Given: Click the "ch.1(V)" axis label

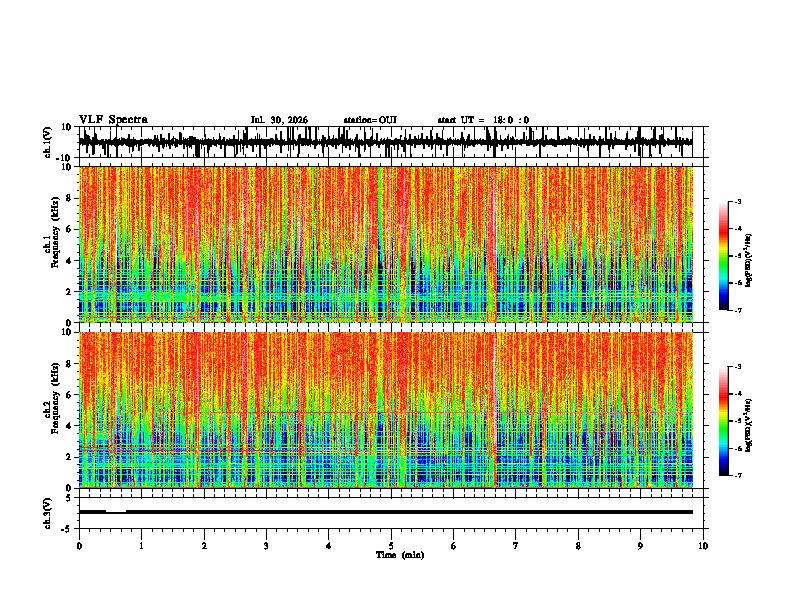Looking at the screenshot, I should (x=48, y=142).
